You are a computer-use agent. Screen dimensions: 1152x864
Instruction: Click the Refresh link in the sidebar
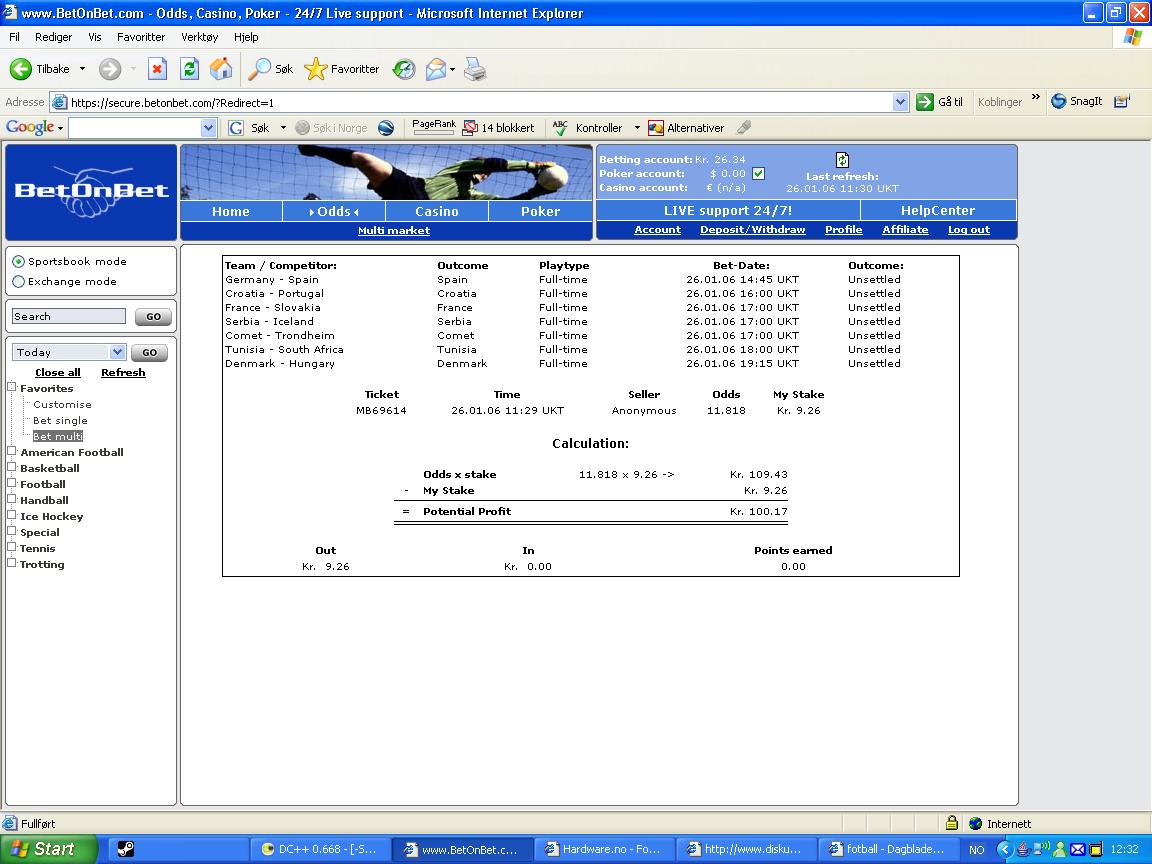(x=123, y=372)
